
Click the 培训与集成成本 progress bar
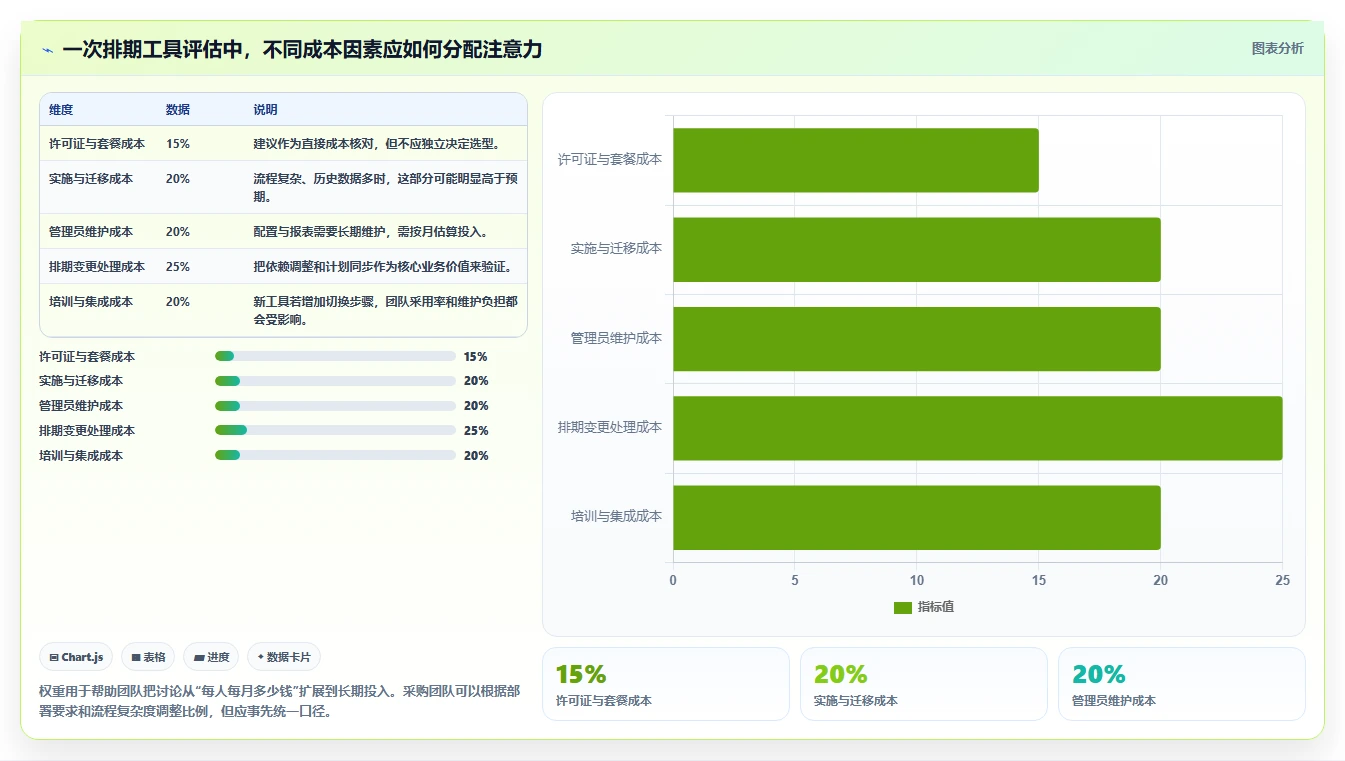coord(335,455)
